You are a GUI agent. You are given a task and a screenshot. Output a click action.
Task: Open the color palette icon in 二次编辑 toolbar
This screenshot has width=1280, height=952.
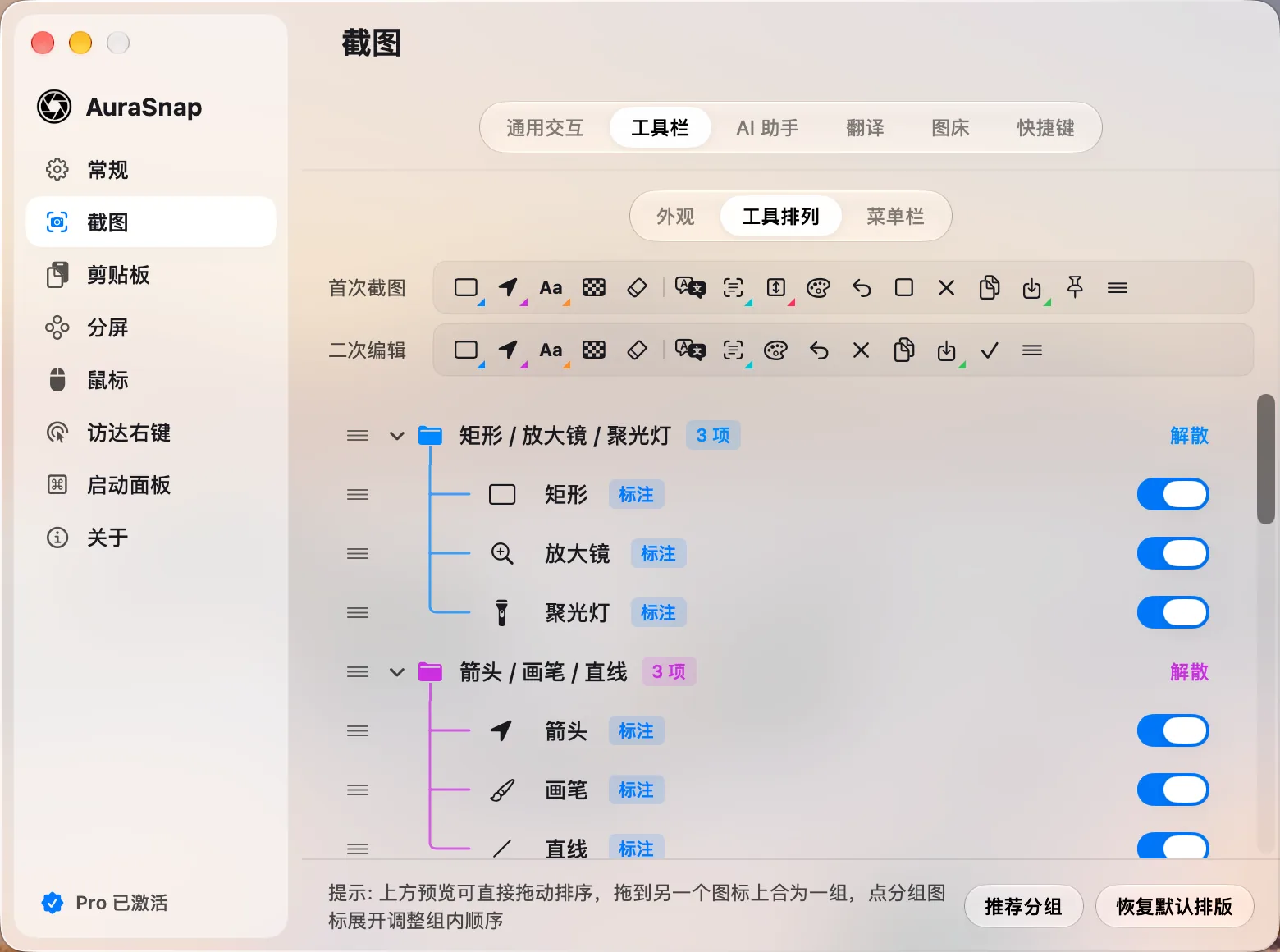click(776, 350)
